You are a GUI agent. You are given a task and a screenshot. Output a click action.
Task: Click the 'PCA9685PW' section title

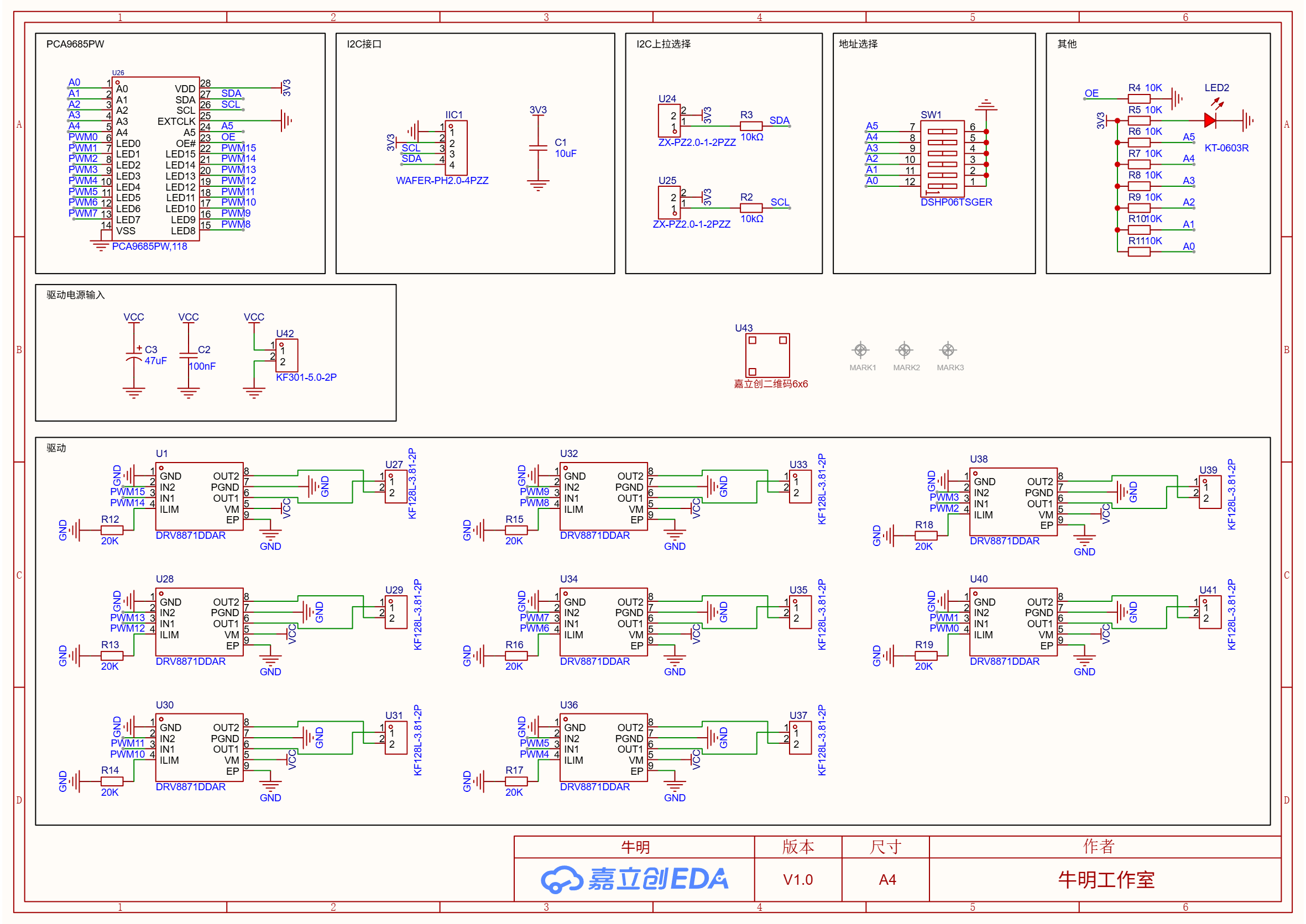click(75, 44)
